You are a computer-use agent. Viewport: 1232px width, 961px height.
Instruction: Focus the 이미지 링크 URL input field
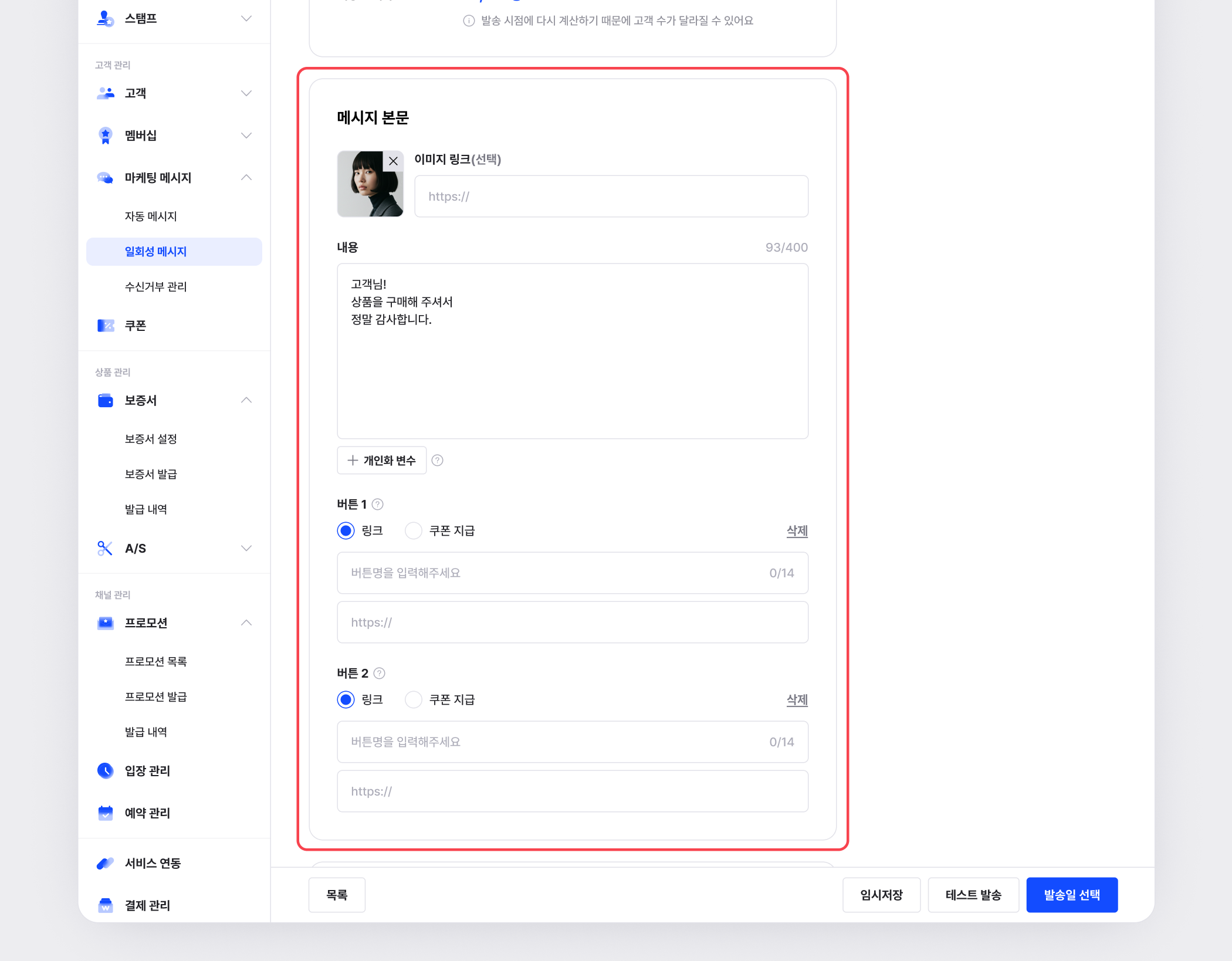(x=611, y=197)
